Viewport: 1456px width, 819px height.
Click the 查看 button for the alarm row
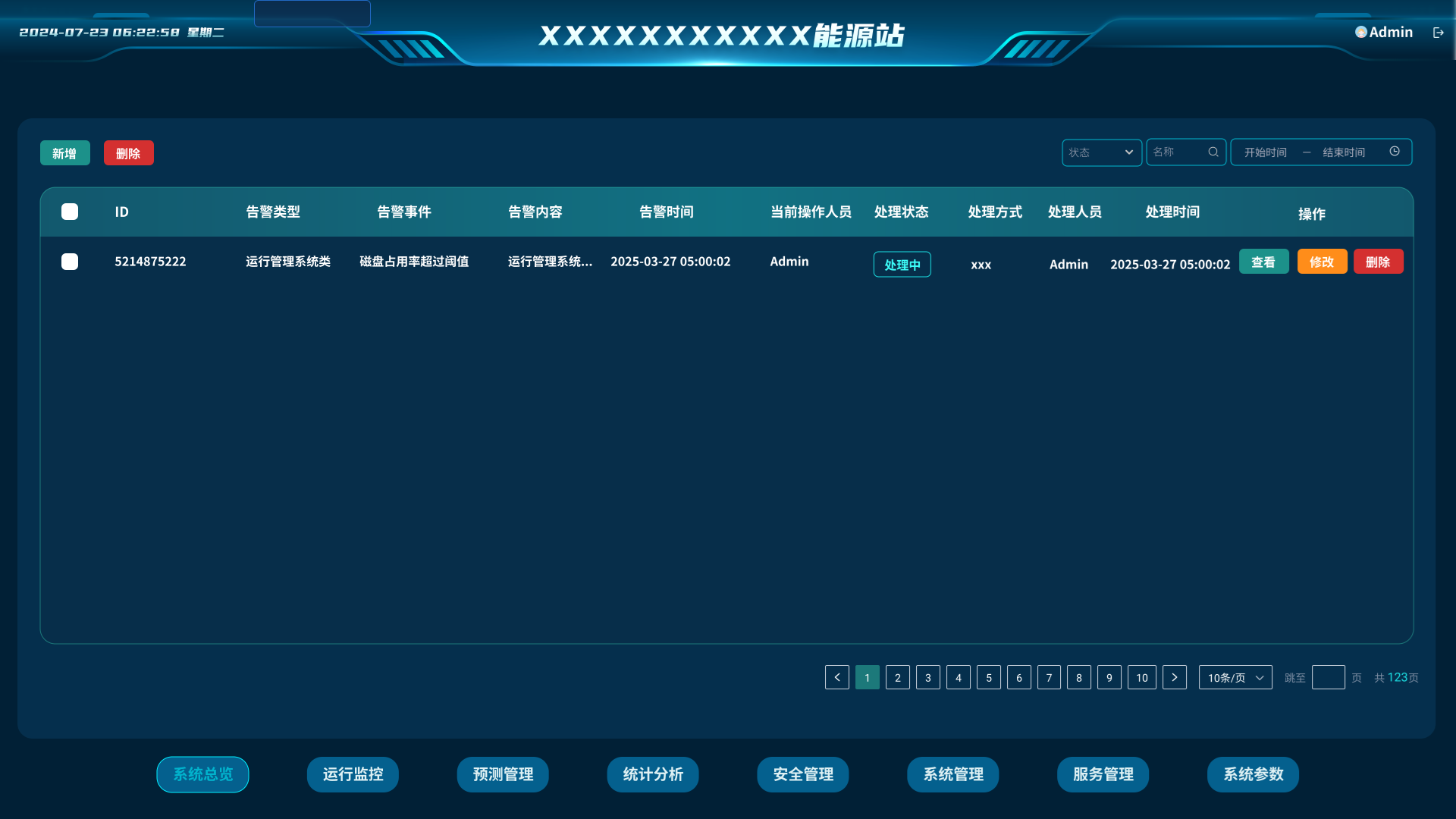[1263, 262]
